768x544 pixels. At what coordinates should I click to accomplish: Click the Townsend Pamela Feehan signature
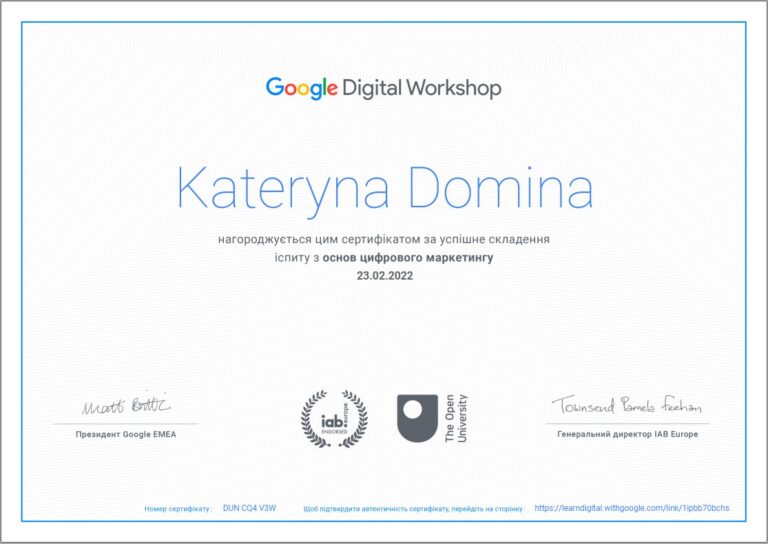click(627, 405)
